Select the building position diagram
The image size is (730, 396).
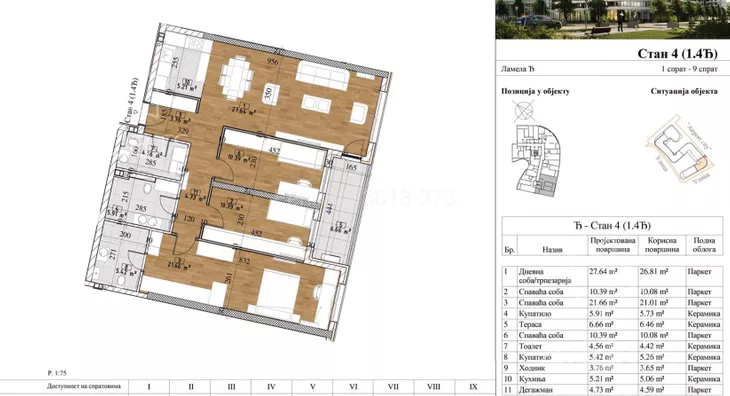tap(535, 160)
